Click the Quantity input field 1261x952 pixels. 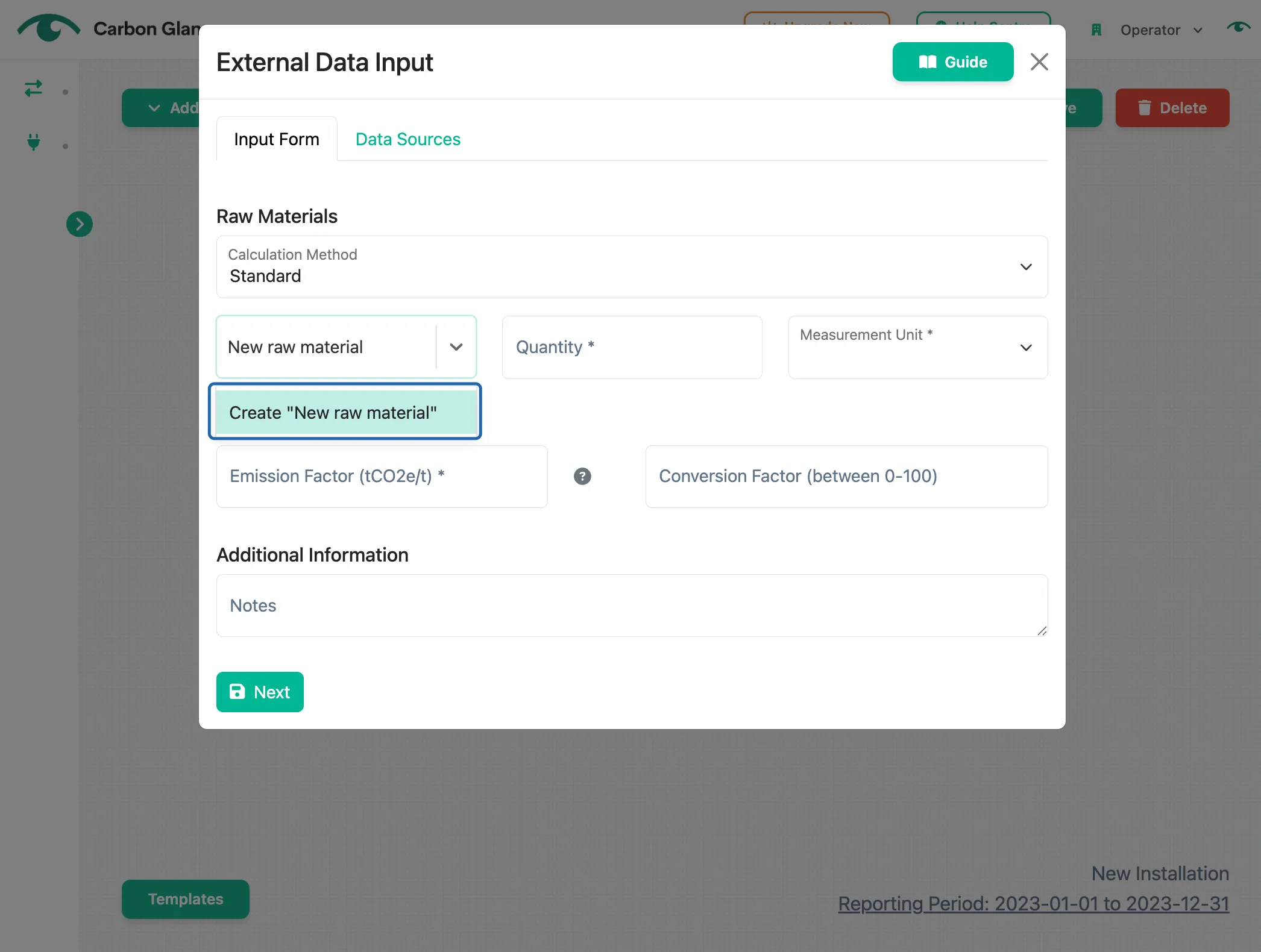(x=632, y=347)
